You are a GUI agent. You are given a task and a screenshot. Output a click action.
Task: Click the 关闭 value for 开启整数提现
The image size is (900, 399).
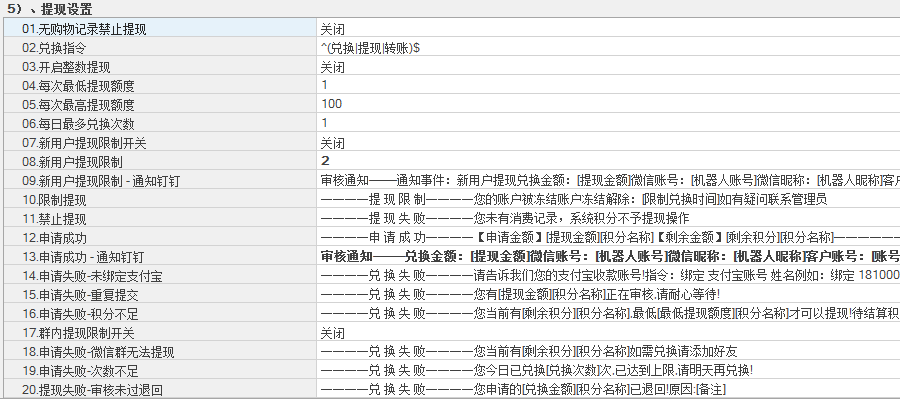[333, 67]
